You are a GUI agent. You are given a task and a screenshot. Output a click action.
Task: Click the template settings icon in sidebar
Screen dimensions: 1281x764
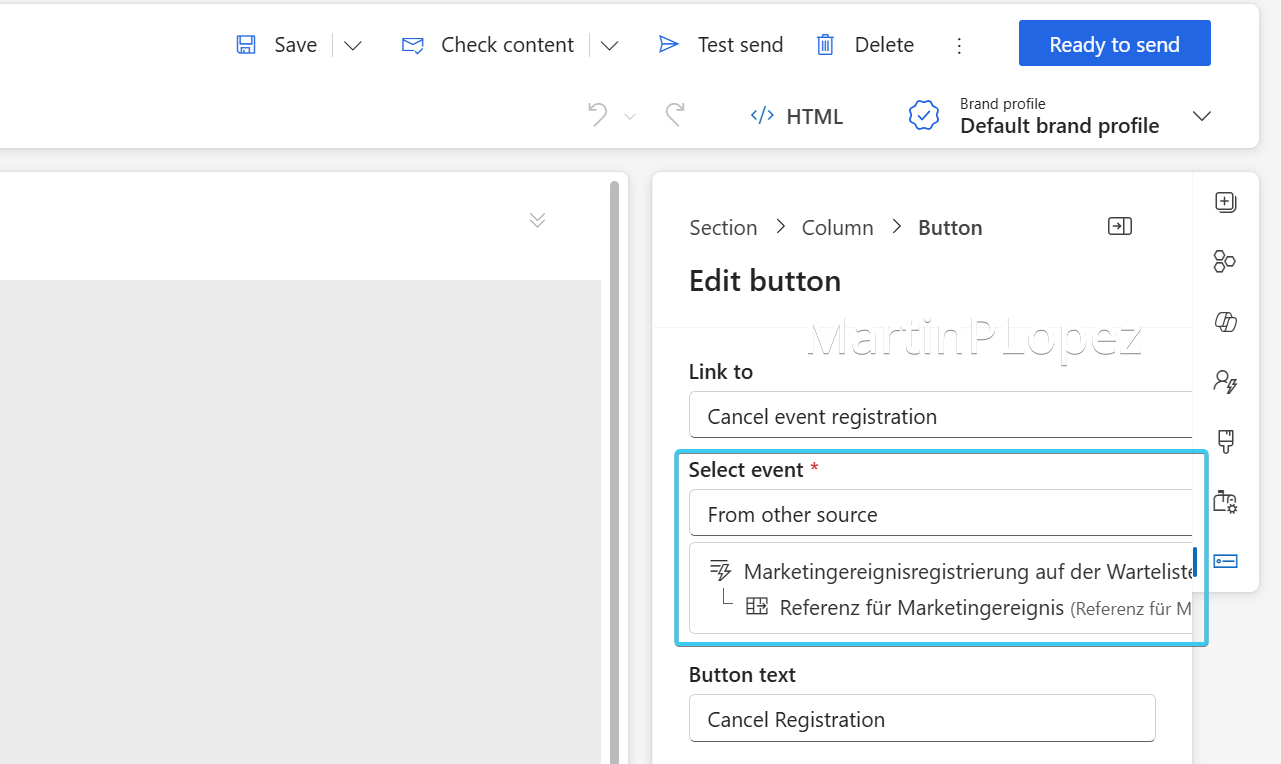pos(1225,501)
